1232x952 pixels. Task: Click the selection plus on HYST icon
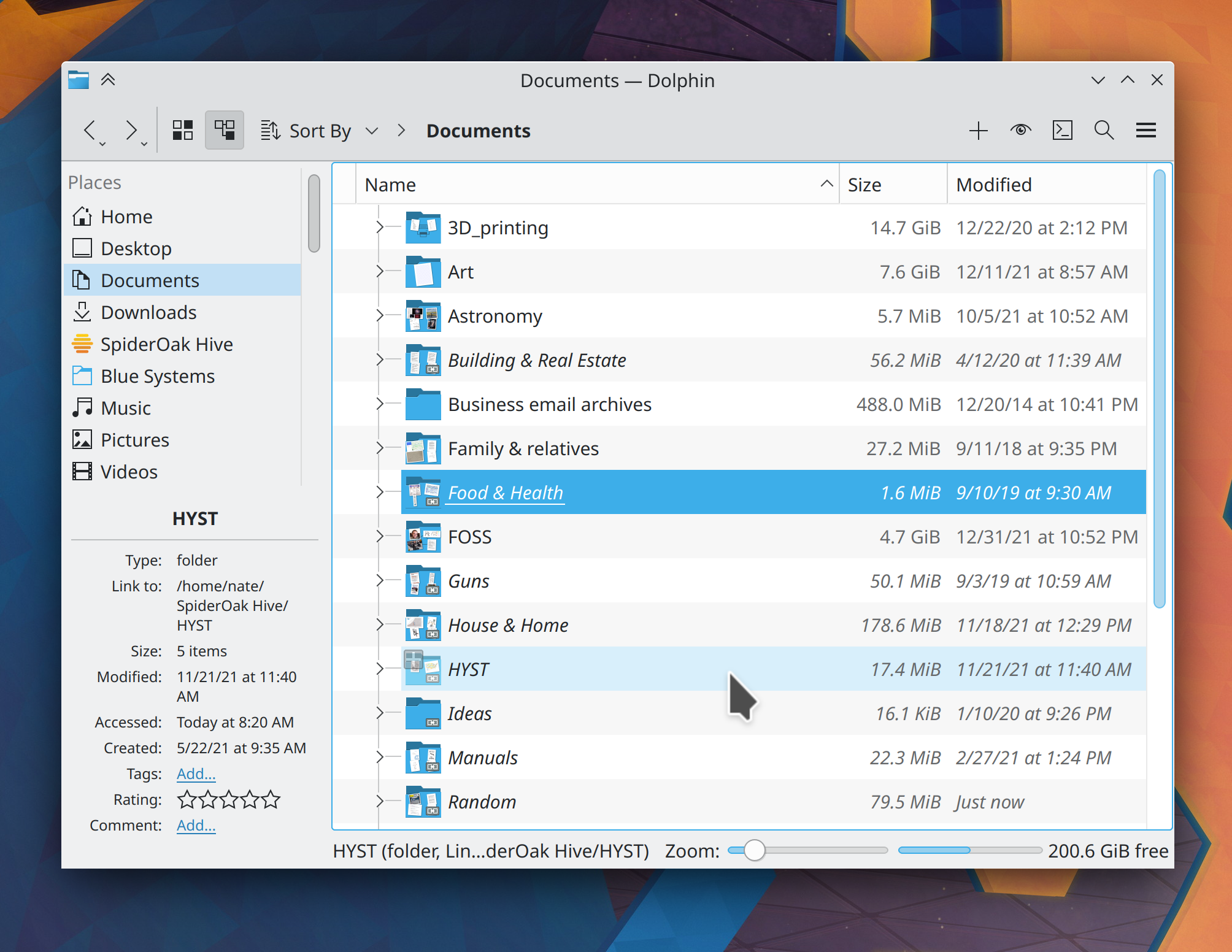(414, 660)
